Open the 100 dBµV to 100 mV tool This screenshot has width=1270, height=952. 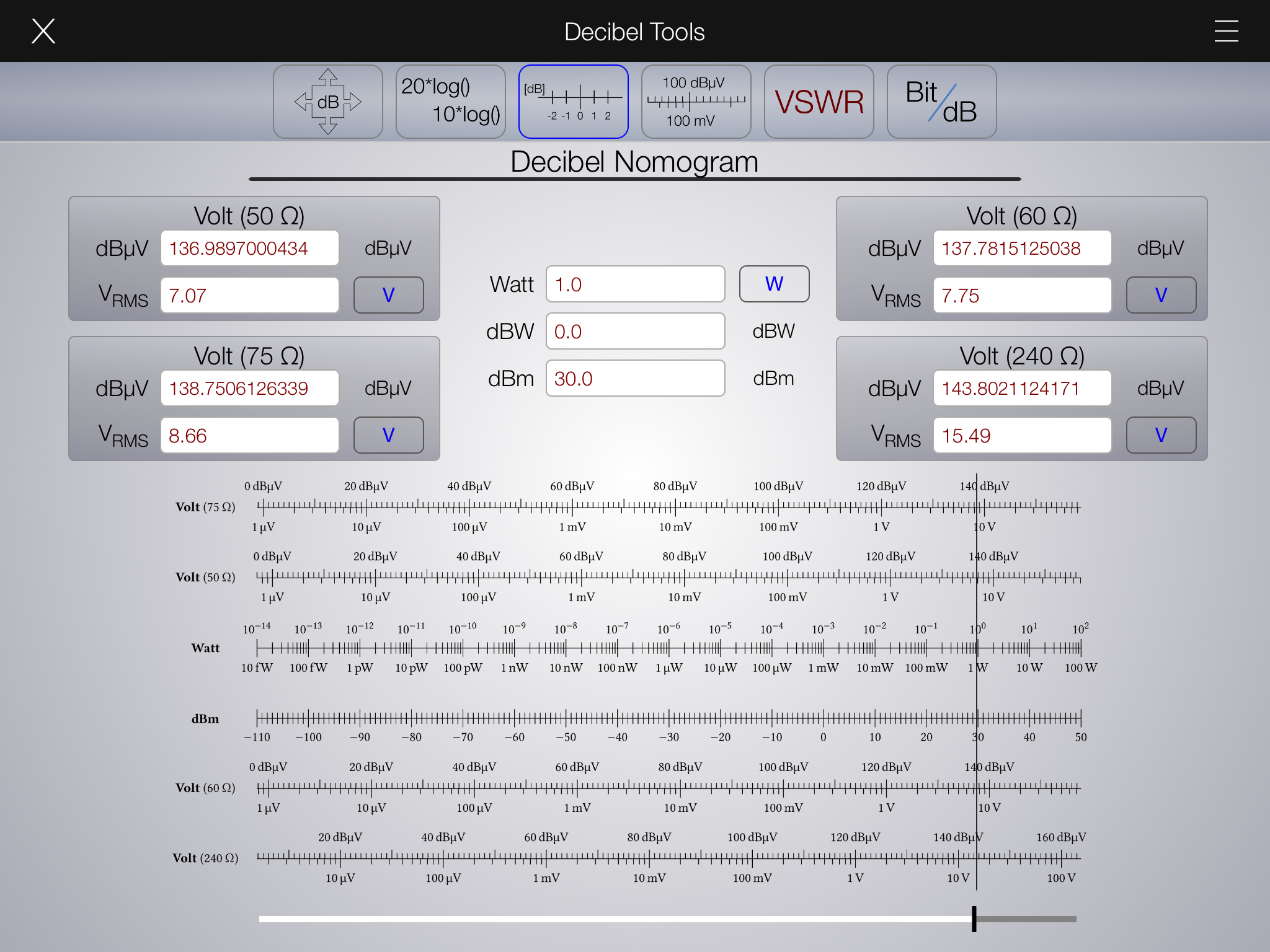click(696, 102)
